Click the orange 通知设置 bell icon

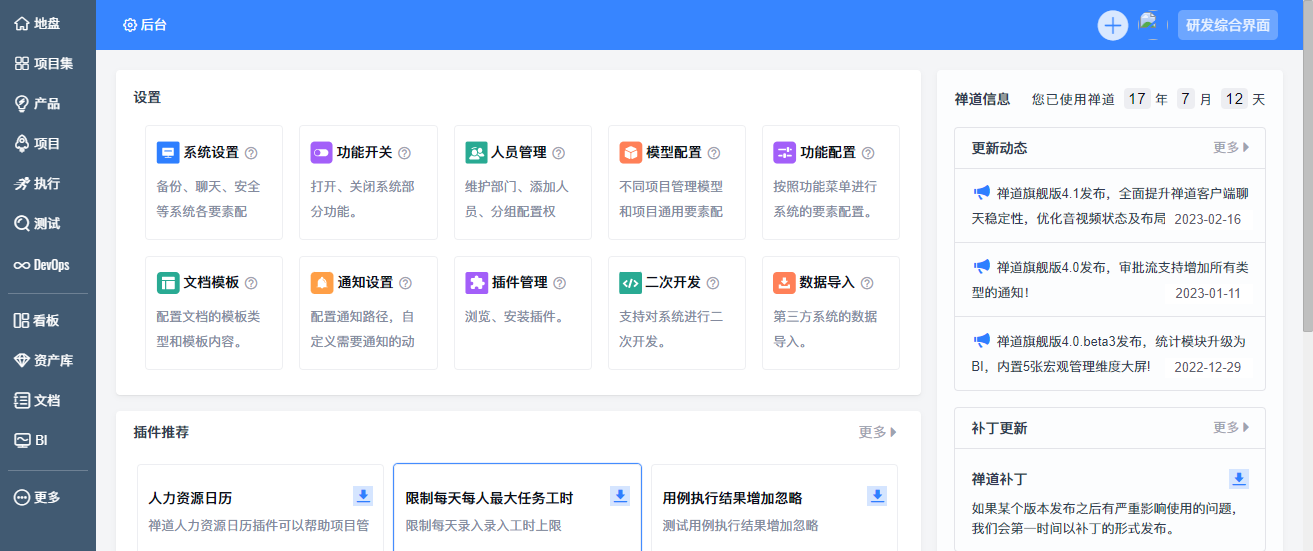321,283
